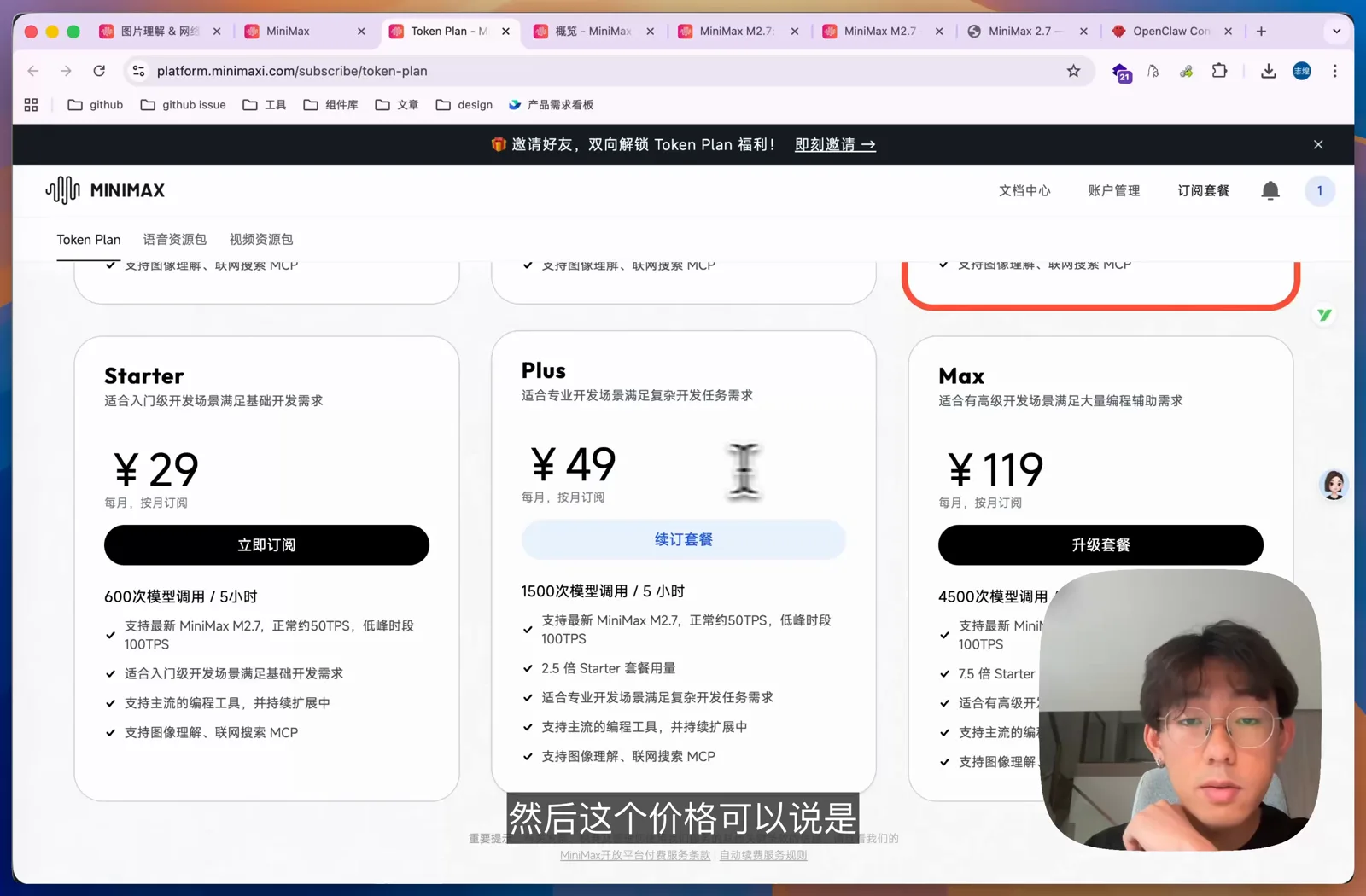Open browser downloads icon
Viewport: 1366px width, 896px height.
(x=1268, y=71)
